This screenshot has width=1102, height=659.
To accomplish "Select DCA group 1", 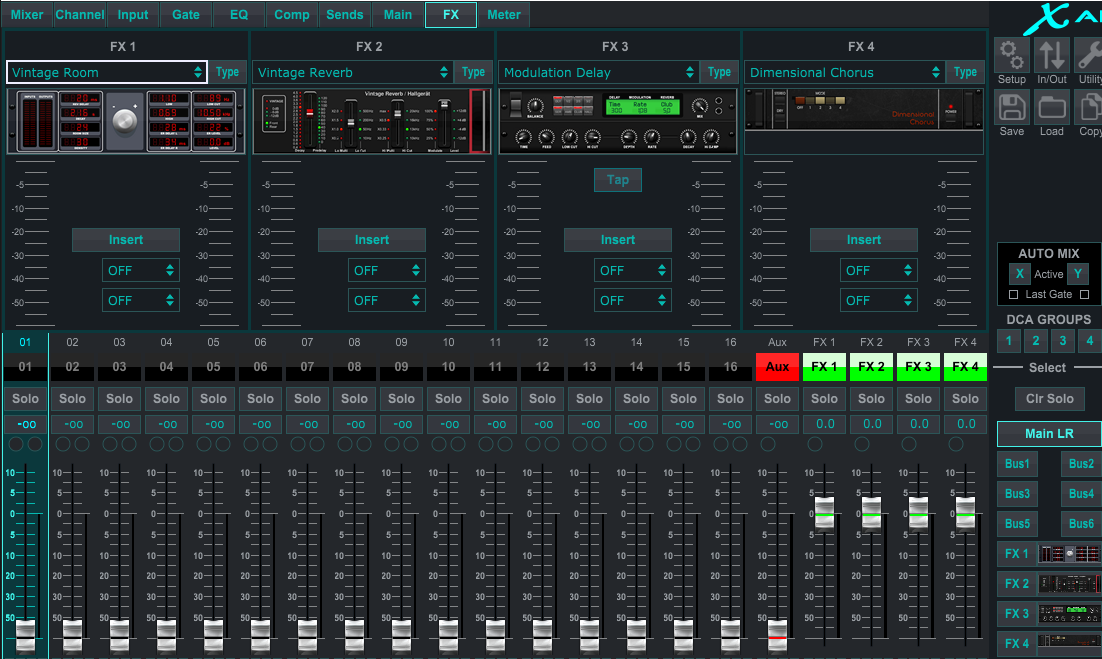I will point(1009,341).
